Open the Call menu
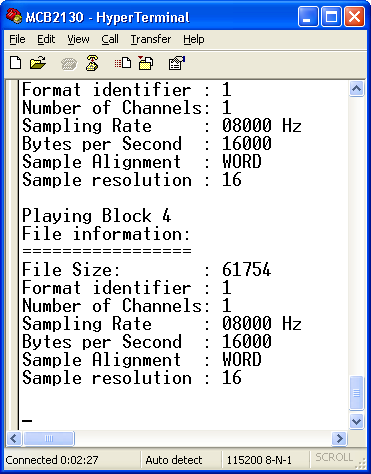 [x=110, y=39]
